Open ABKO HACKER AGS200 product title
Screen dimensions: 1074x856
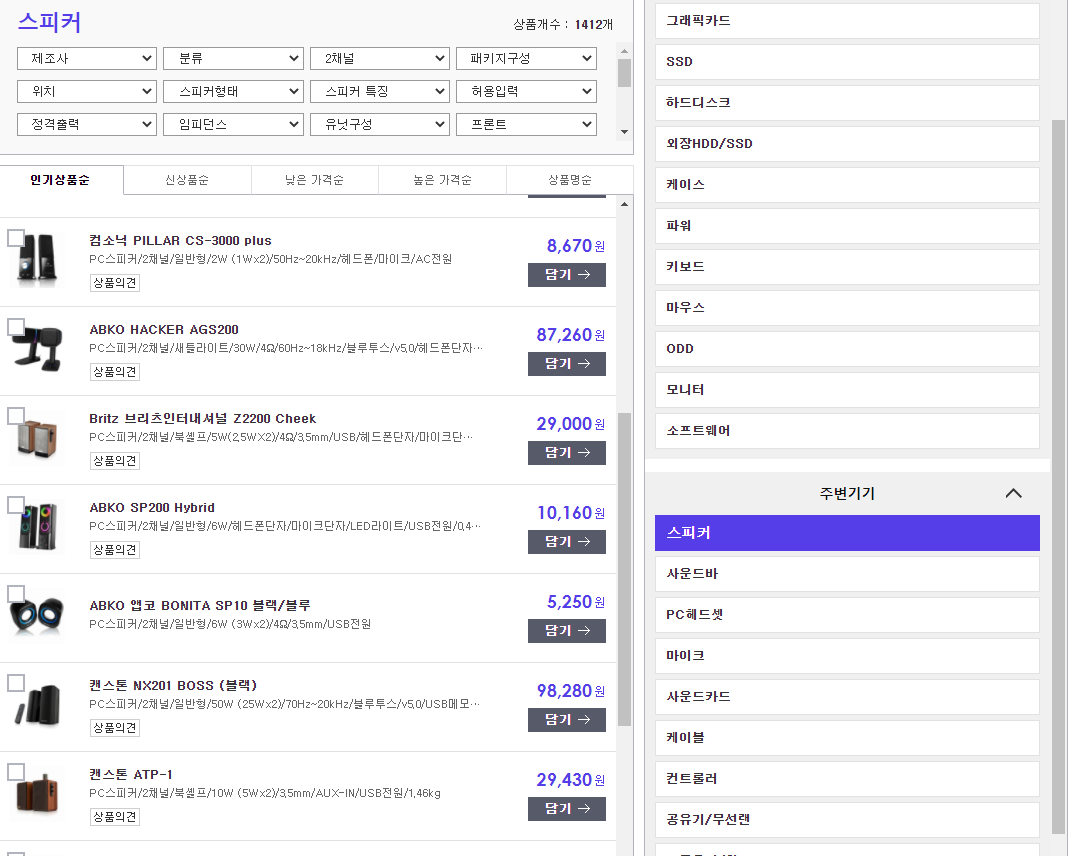tap(164, 329)
